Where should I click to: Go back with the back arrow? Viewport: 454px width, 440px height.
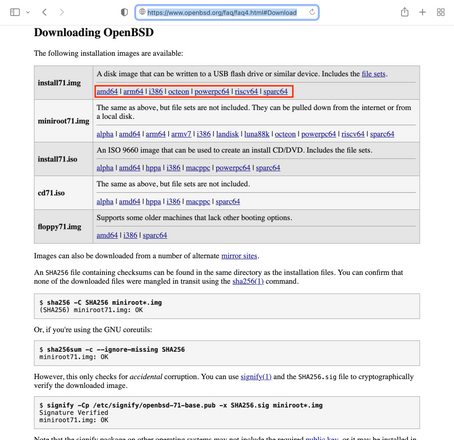[44, 12]
